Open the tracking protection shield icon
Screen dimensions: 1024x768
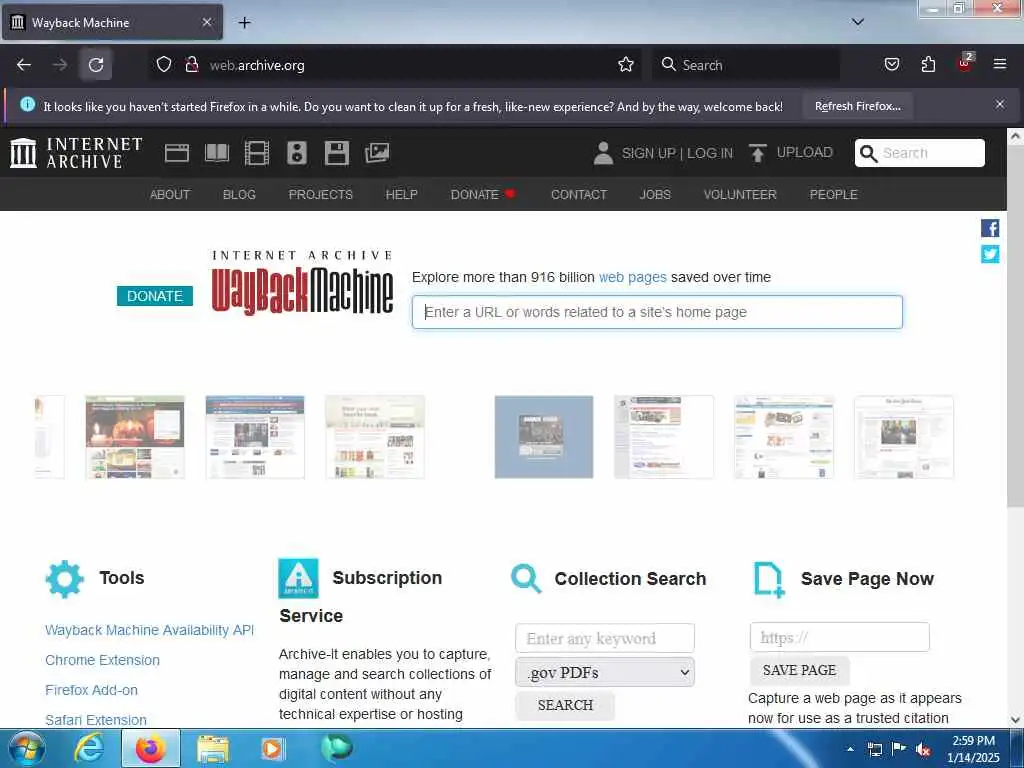tap(164, 65)
